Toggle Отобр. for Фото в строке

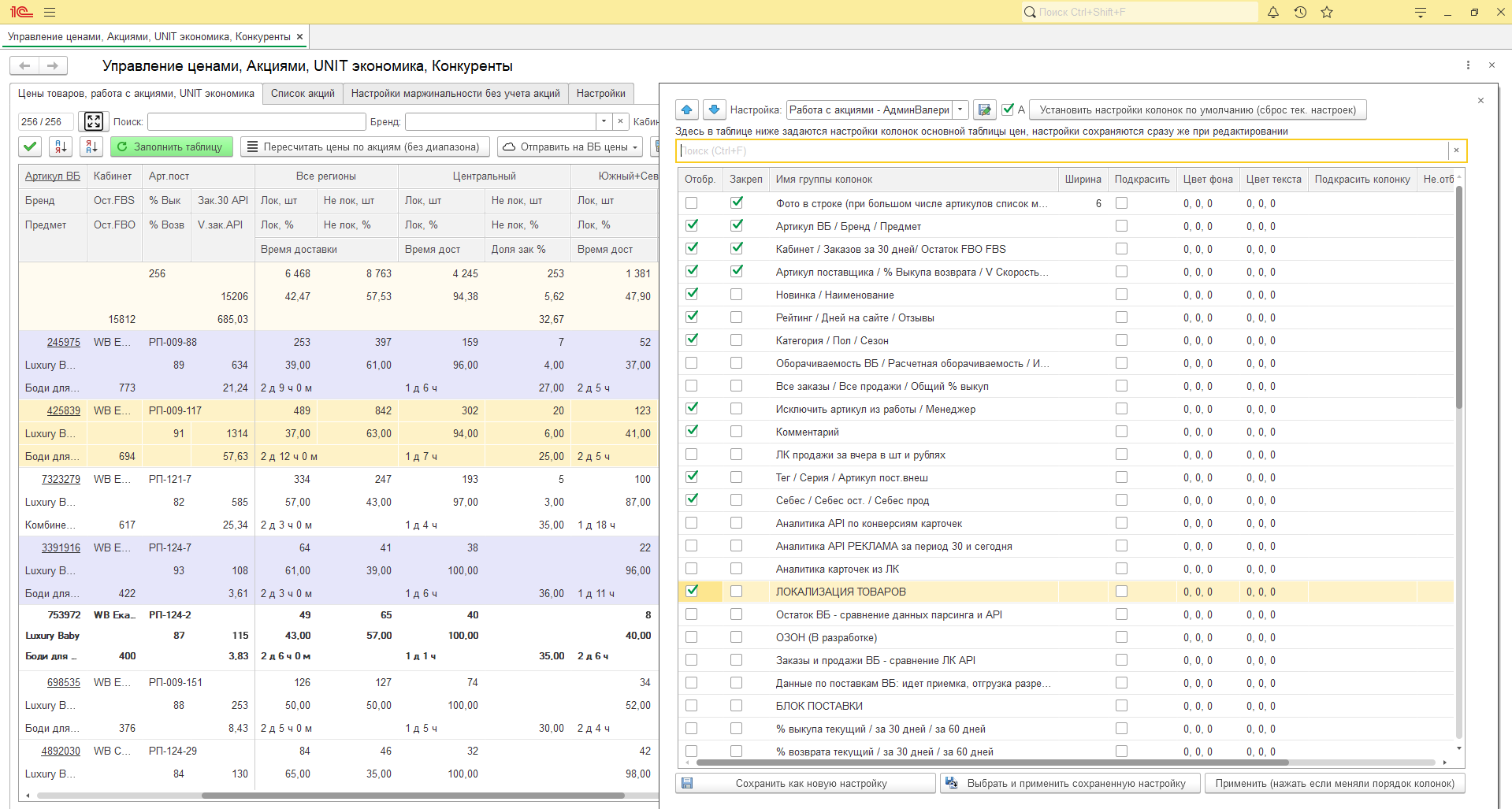(x=692, y=203)
